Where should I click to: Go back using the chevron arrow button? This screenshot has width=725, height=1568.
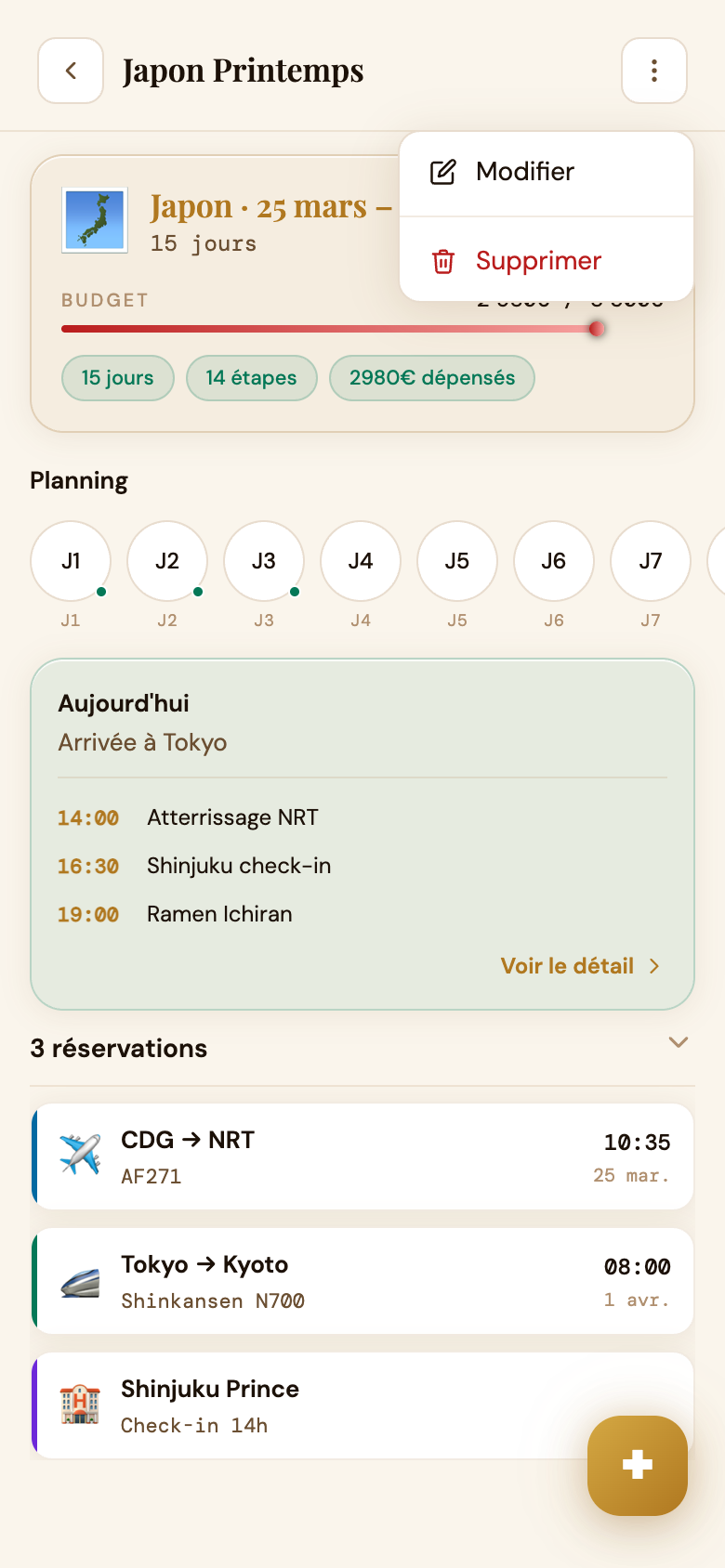71,71
